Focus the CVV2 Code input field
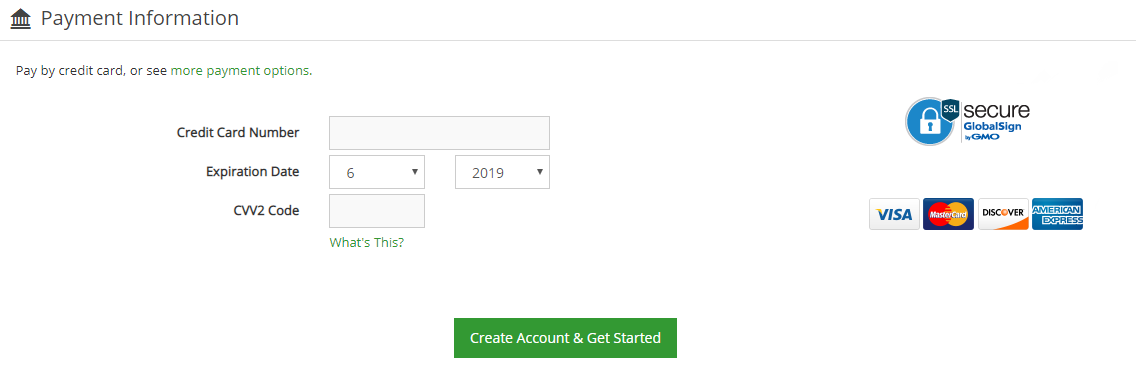 pyautogui.click(x=377, y=211)
